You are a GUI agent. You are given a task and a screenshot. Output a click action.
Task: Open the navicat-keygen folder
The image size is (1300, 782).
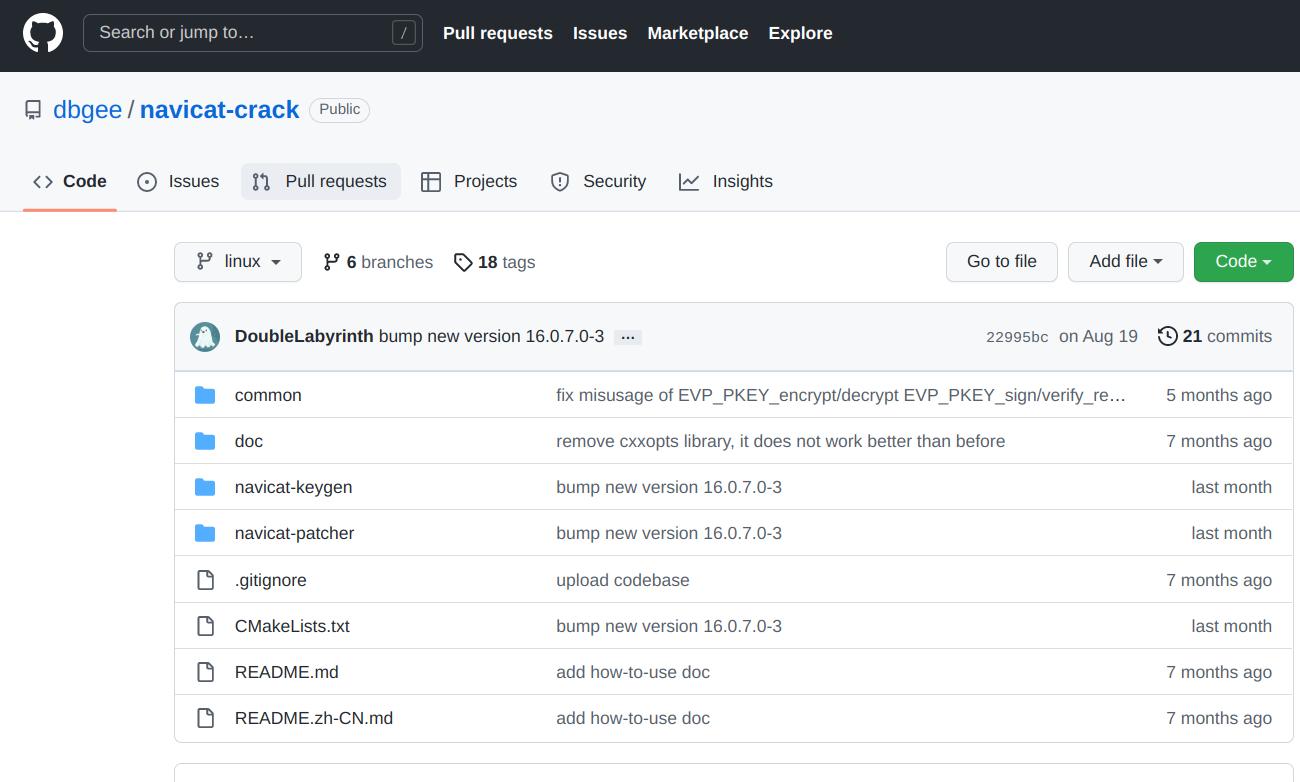(x=294, y=487)
